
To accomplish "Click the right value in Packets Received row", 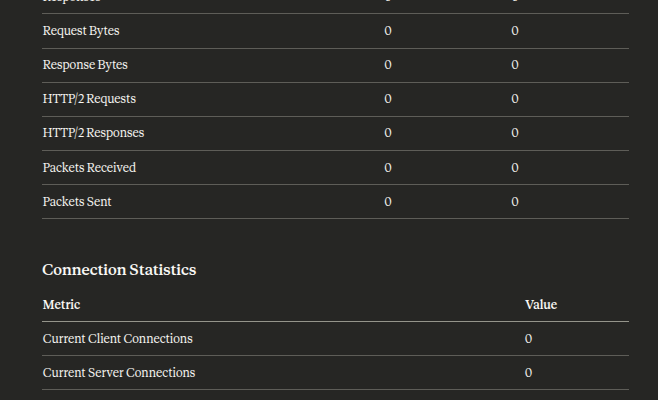I will pyautogui.click(x=515, y=167).
